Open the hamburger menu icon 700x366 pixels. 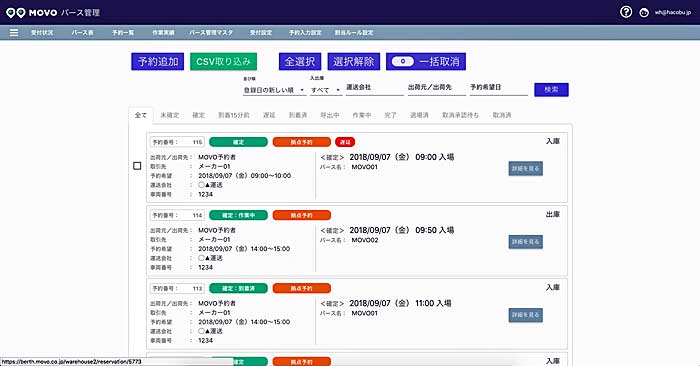click(14, 33)
